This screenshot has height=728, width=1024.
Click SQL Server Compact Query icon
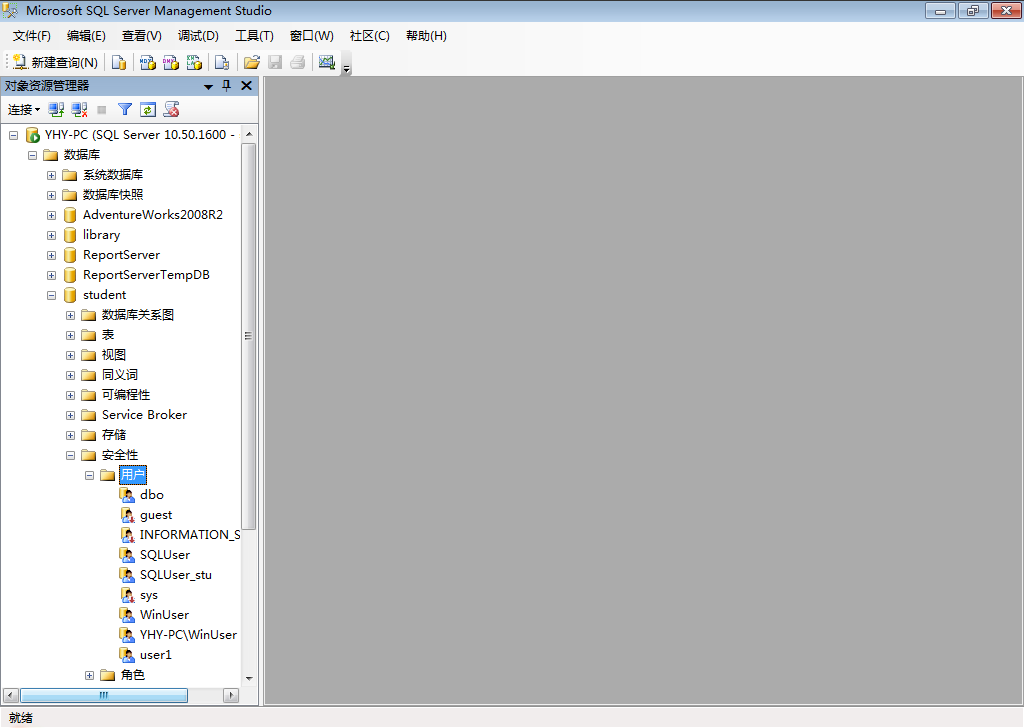point(222,63)
